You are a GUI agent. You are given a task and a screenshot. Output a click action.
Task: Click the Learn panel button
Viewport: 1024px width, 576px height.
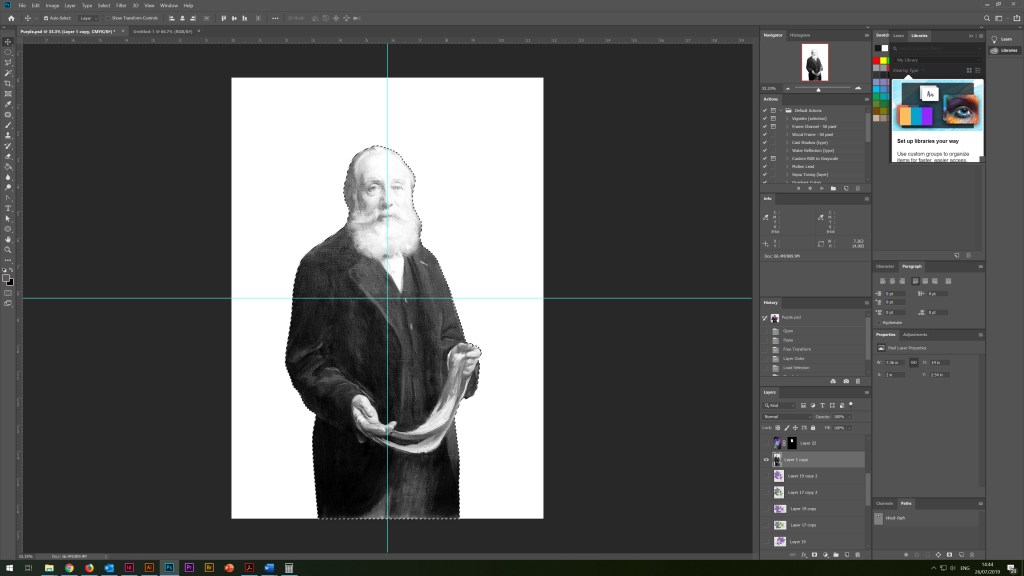[x=1000, y=40]
